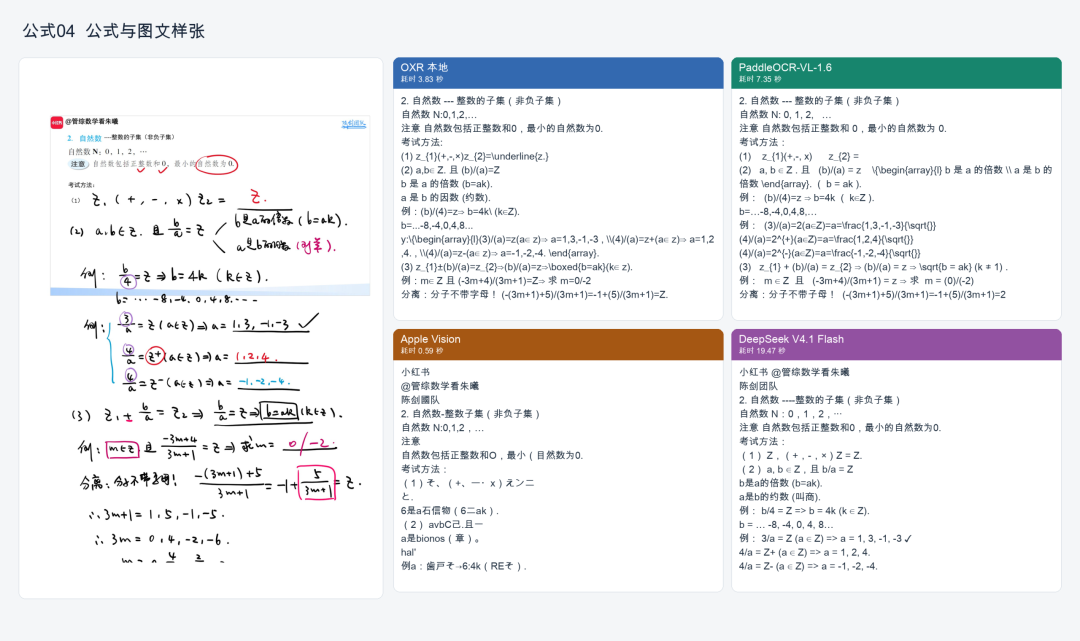Click '@管综数学看朱曦' in Apple Vision panel

[x=440, y=386]
